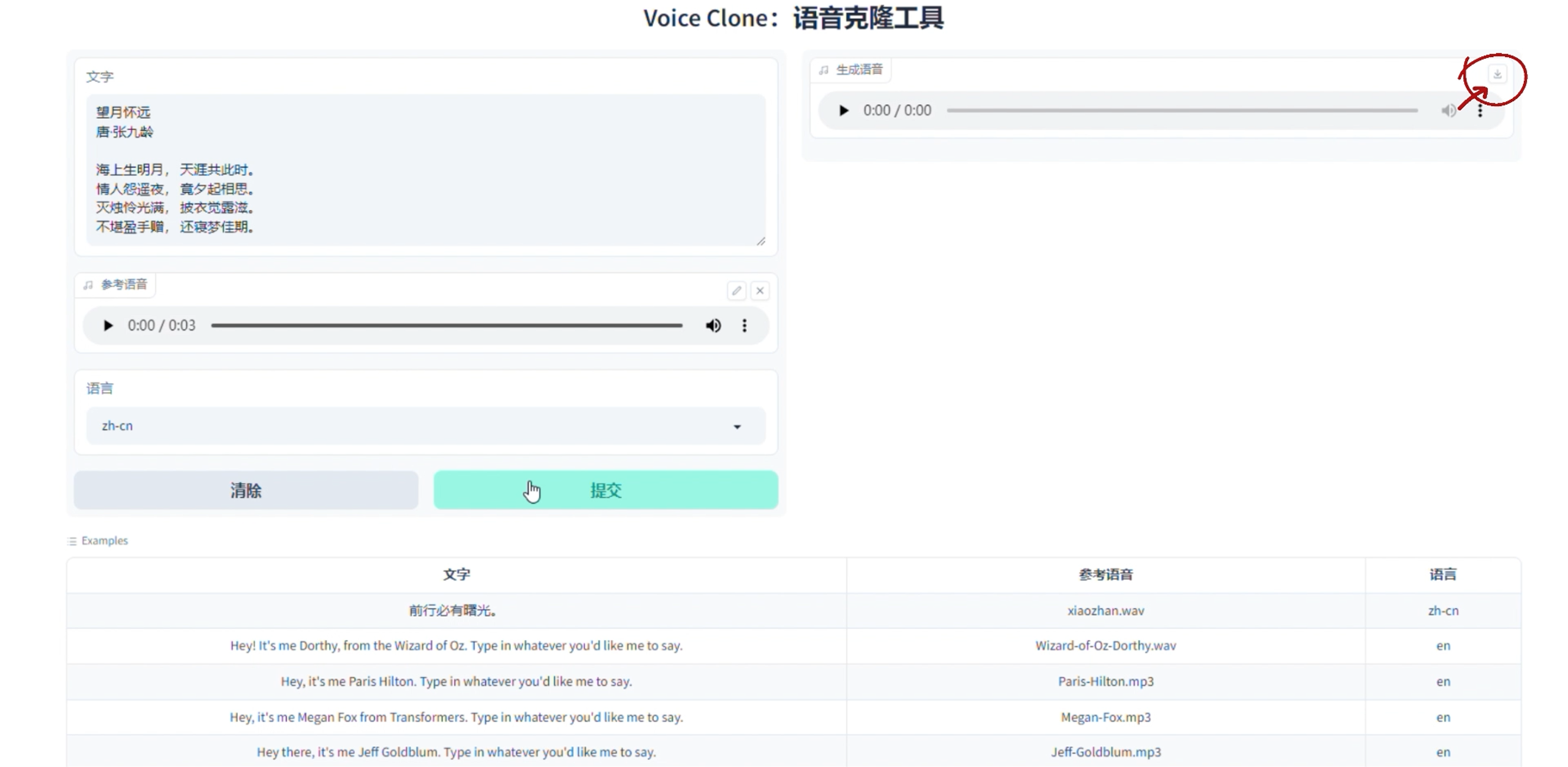Edit the reference audio with pencil icon
The image size is (1568, 767).
737,291
